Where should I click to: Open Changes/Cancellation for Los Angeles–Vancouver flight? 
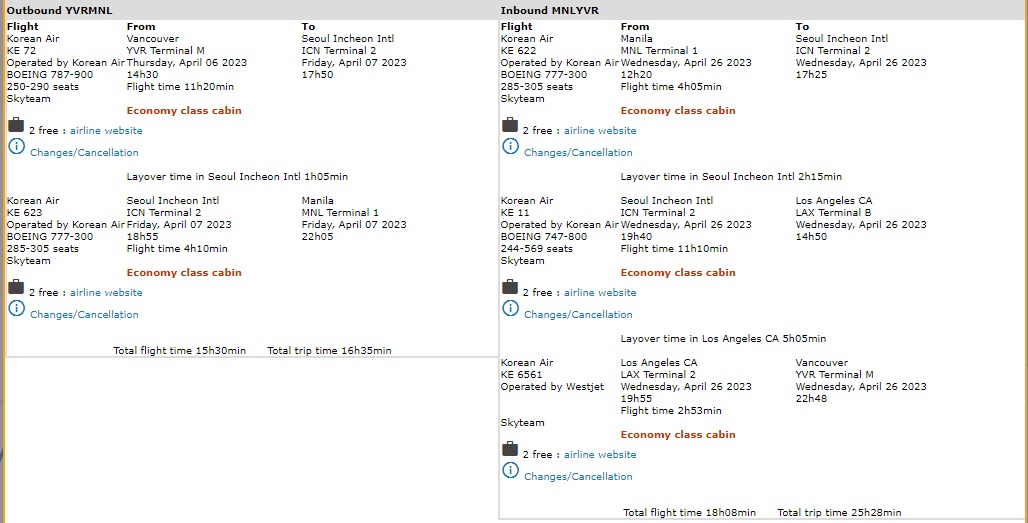pyautogui.click(x=578, y=477)
